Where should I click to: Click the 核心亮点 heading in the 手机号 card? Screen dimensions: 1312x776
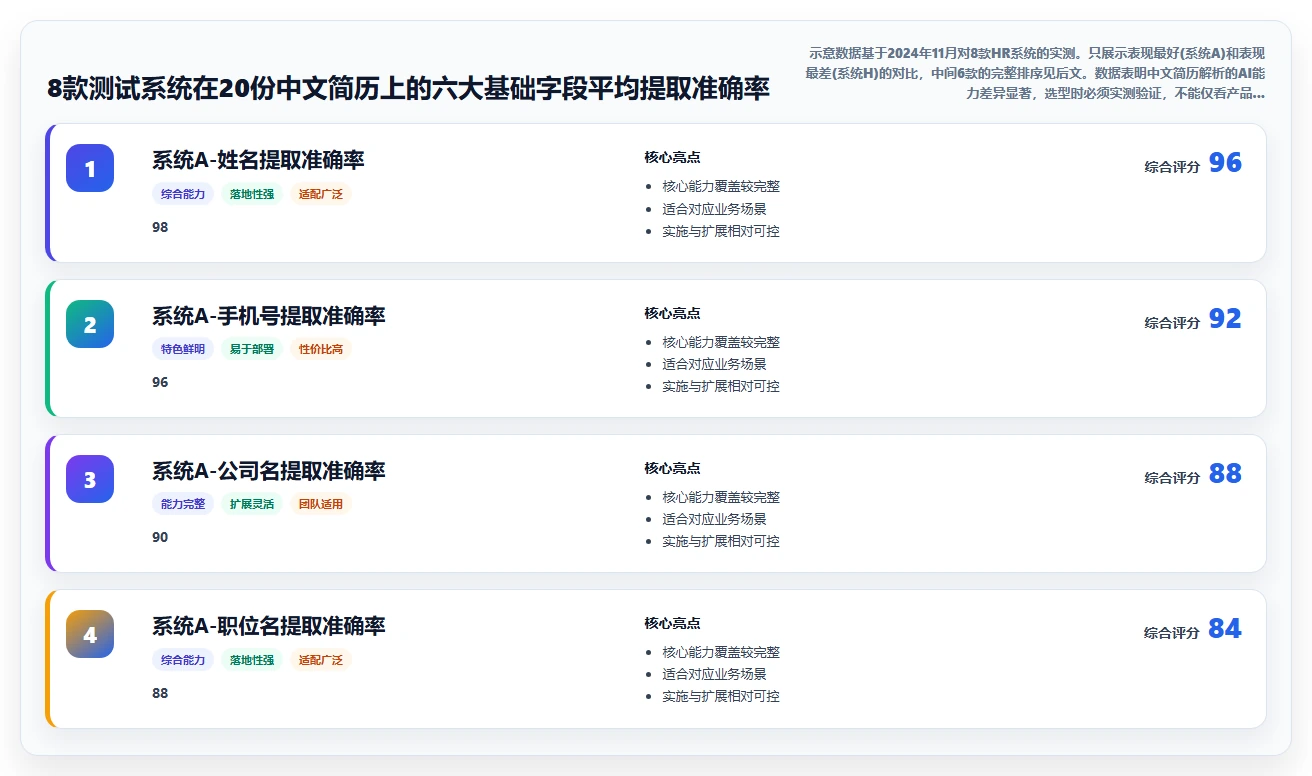[672, 313]
